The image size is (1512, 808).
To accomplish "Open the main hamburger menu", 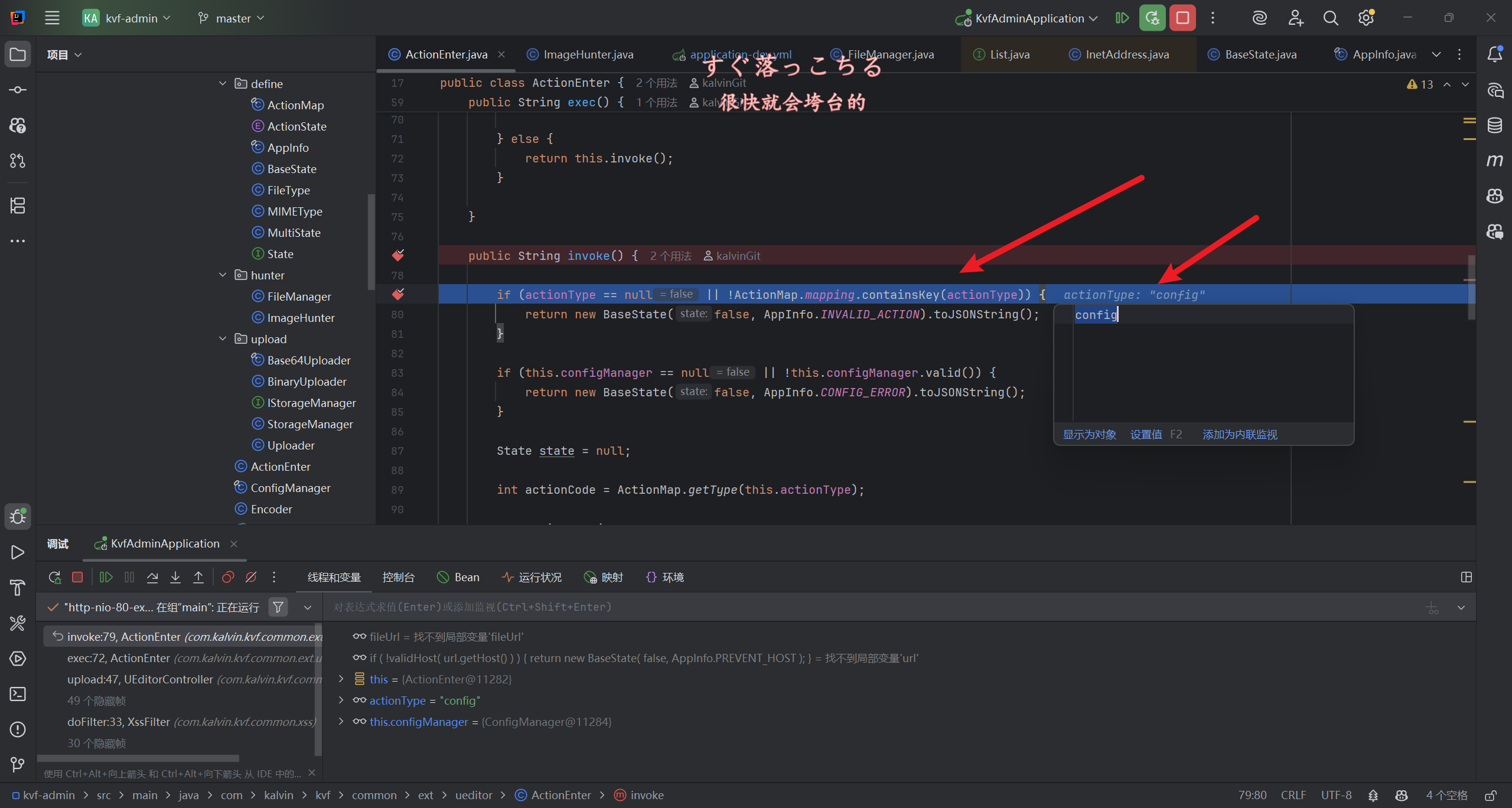I will click(53, 18).
